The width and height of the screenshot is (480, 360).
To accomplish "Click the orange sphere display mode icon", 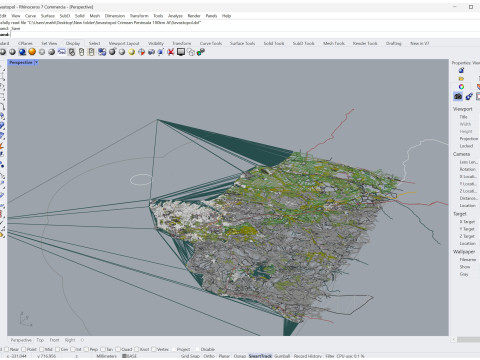I will coord(32,52).
